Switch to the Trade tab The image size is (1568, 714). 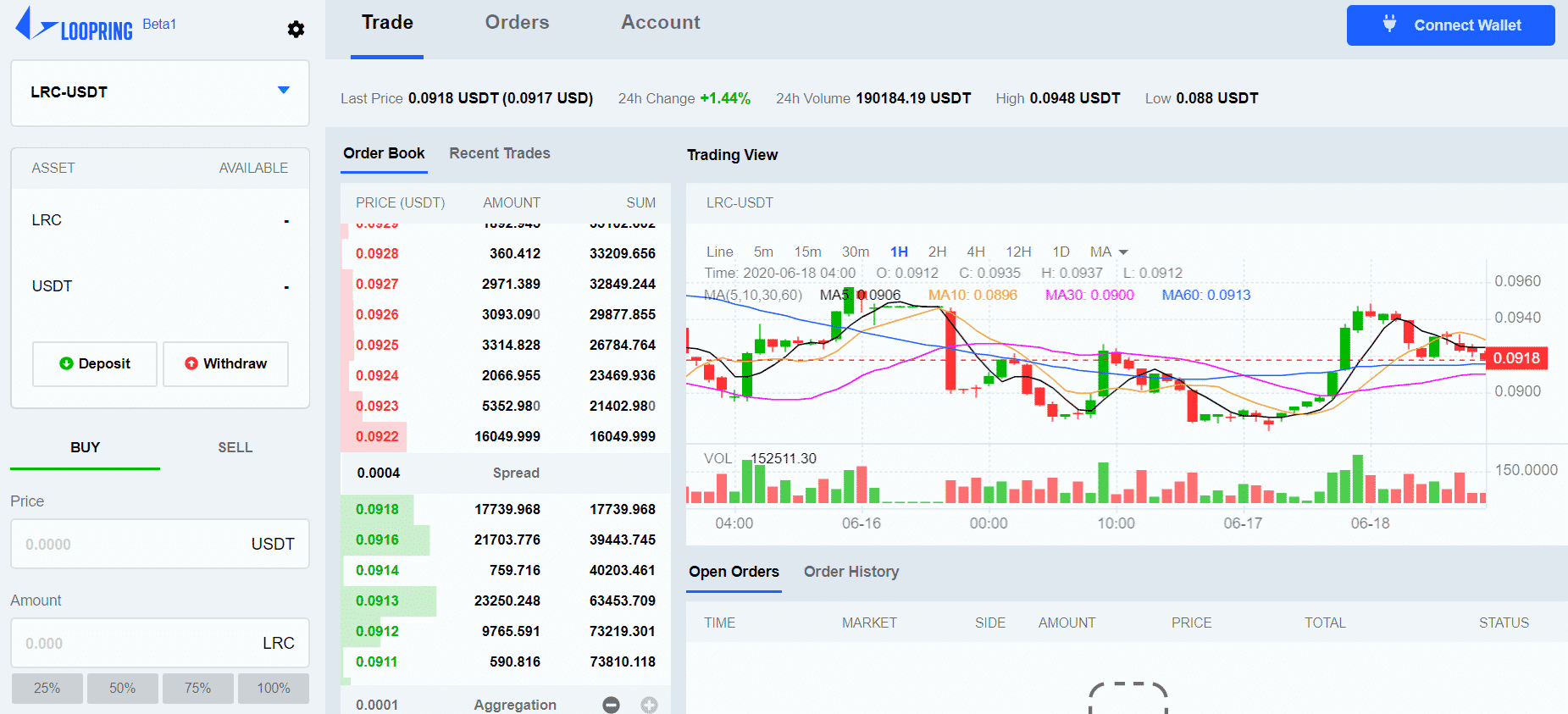(387, 23)
